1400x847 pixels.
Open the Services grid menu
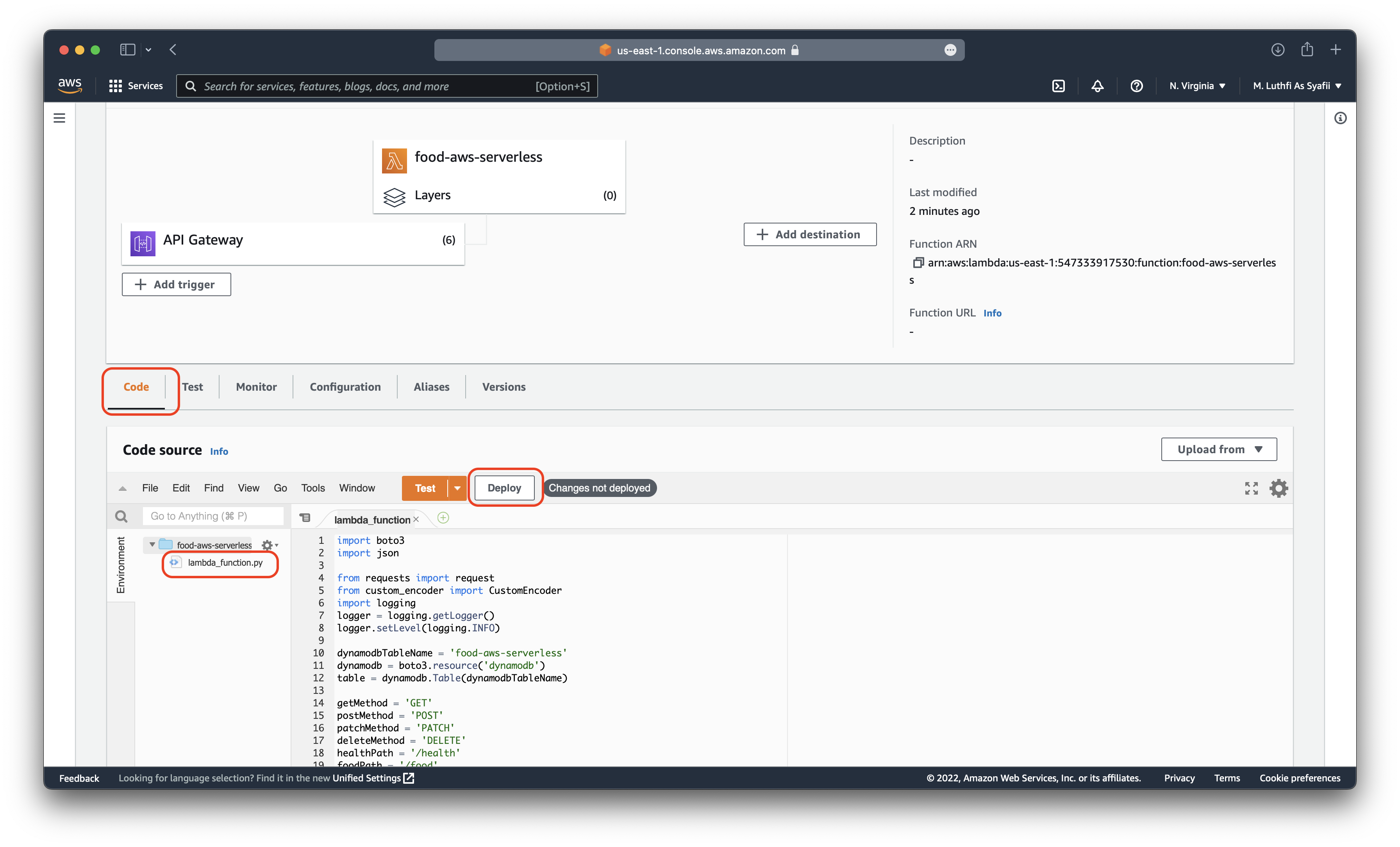tap(136, 86)
